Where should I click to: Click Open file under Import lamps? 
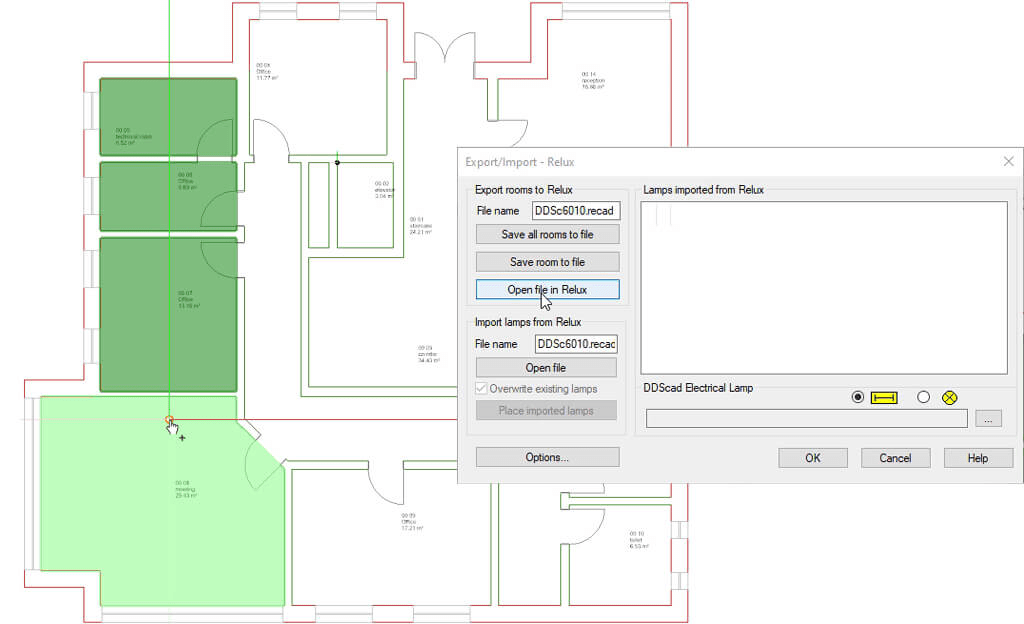(546, 368)
